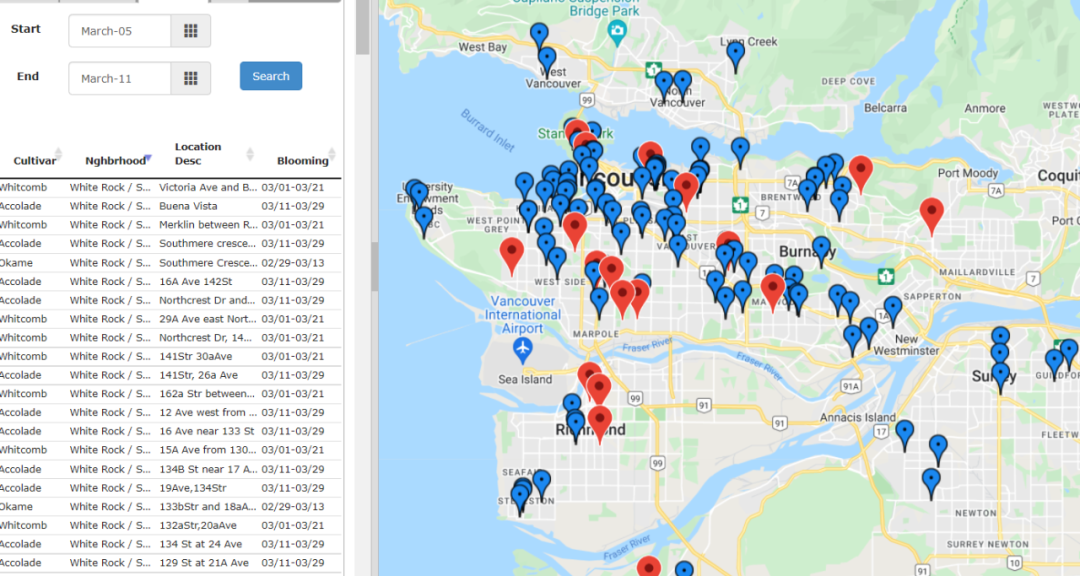Select the 16 Ave near 133 St row
The width and height of the screenshot is (1080, 576).
click(170, 431)
